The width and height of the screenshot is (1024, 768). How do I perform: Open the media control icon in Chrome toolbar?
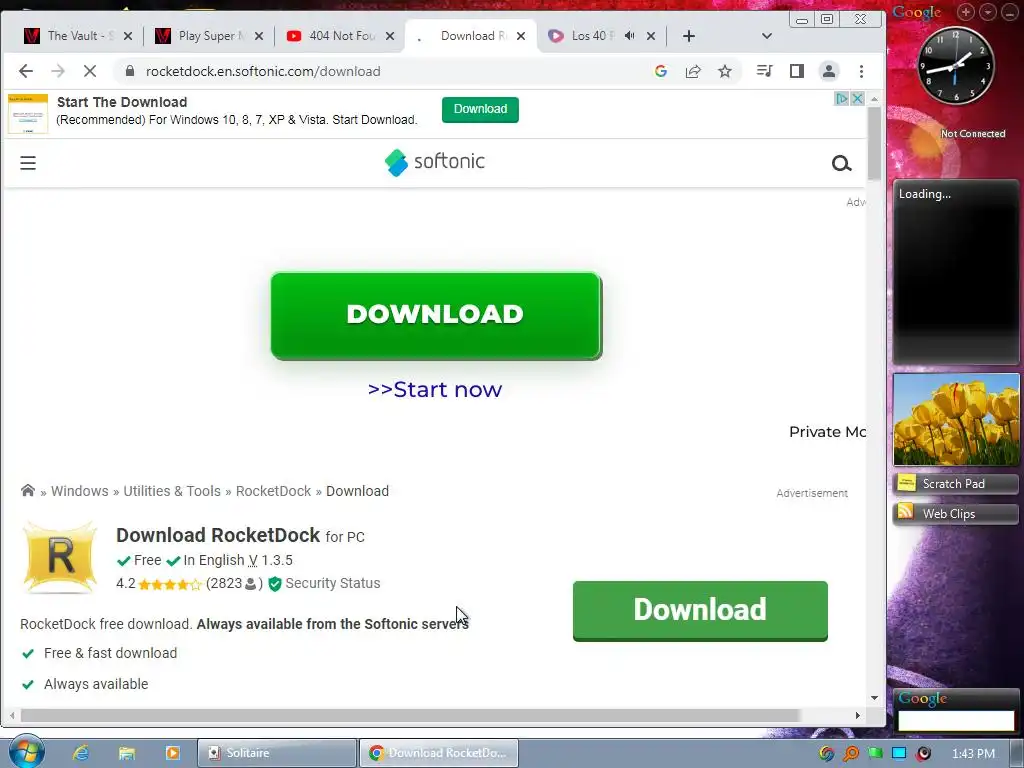pyautogui.click(x=764, y=71)
